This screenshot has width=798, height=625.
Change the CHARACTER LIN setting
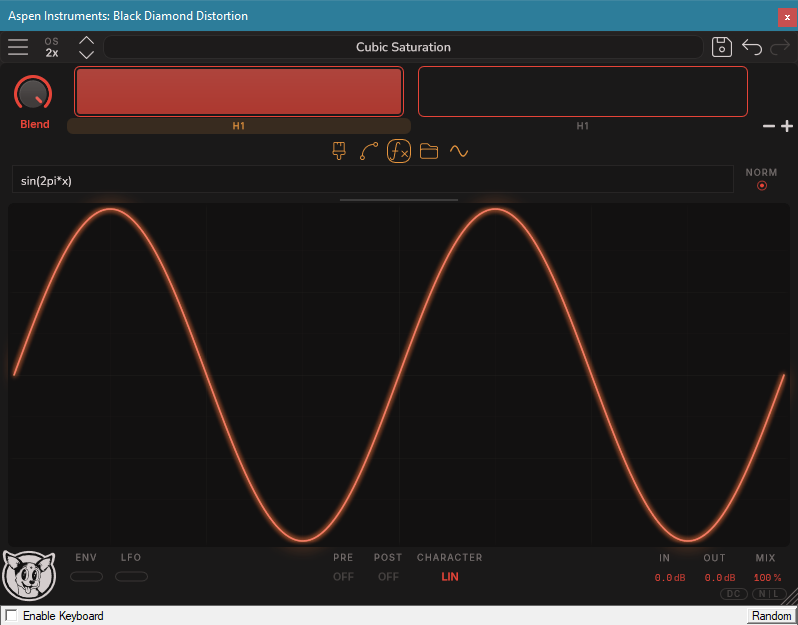pyautogui.click(x=450, y=577)
